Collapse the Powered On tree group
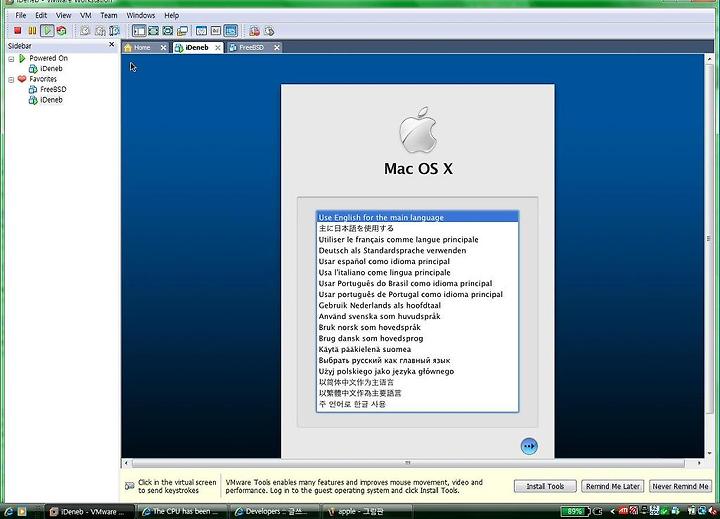The image size is (720, 519). pyautogui.click(x=11, y=59)
